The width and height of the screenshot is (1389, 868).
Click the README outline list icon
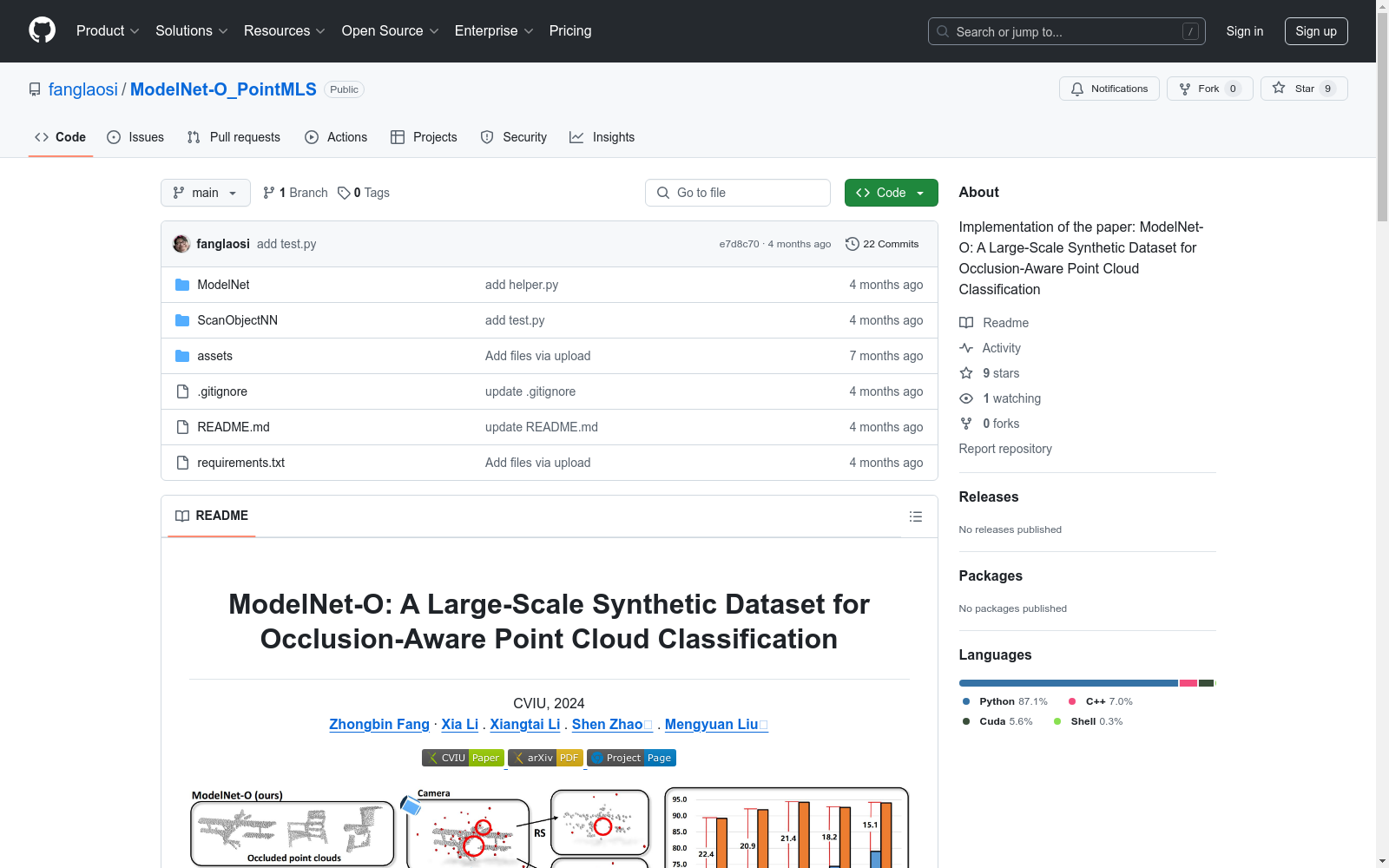[915, 516]
